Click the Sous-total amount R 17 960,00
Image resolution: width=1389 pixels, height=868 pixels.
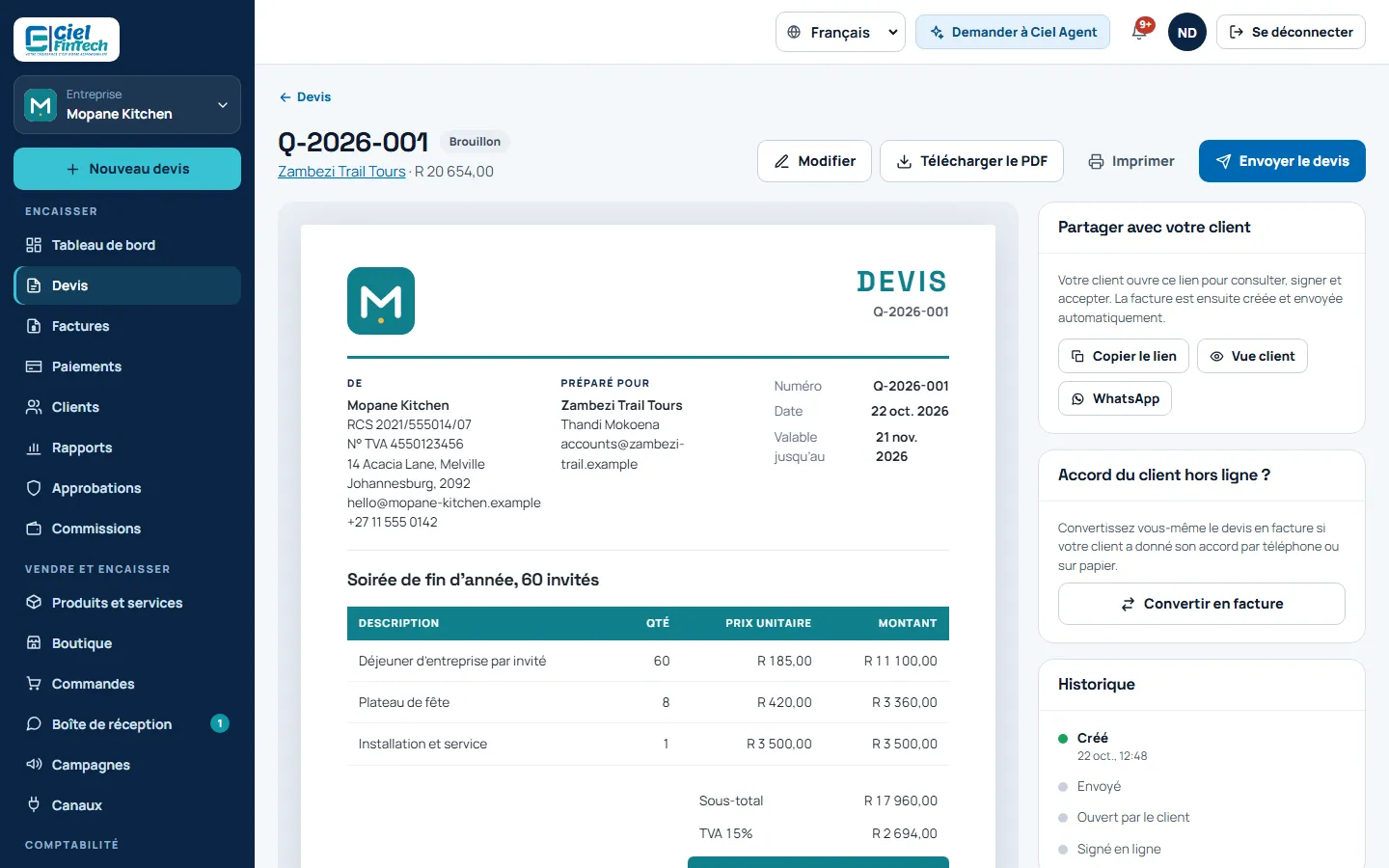(901, 800)
